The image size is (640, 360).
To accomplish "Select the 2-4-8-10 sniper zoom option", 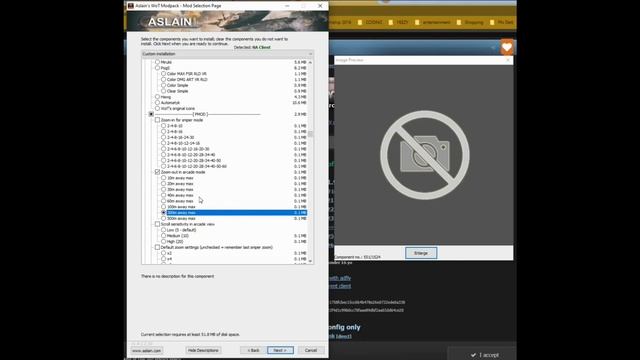I will pyautogui.click(x=163, y=126).
